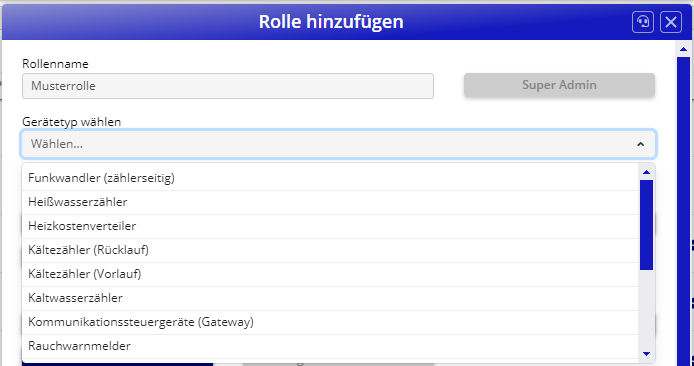Choose Heißwasserzähler from the list
Image resolution: width=694 pixels, height=366 pixels.
(x=330, y=202)
